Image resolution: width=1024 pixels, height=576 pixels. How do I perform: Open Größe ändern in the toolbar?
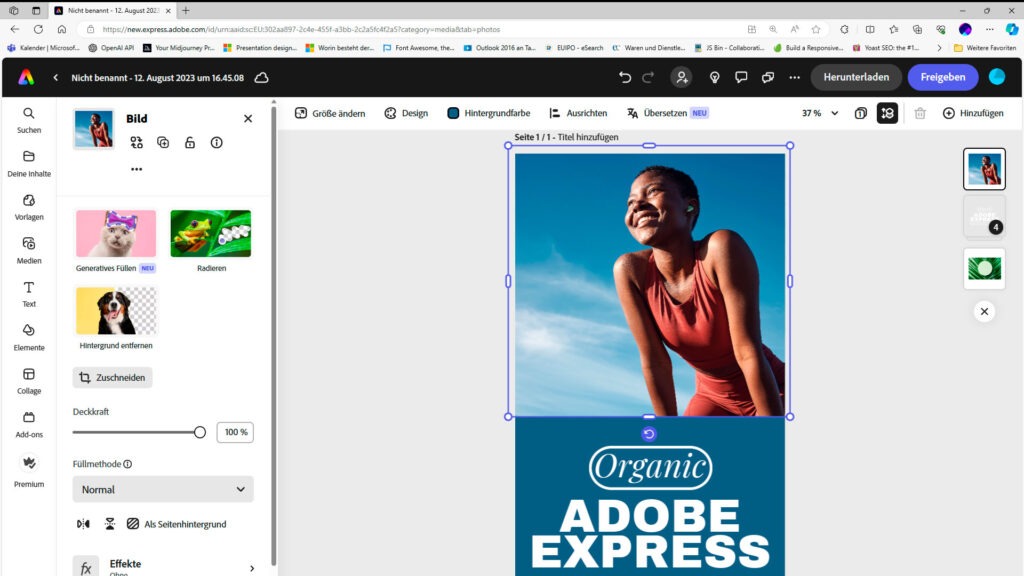tap(330, 113)
